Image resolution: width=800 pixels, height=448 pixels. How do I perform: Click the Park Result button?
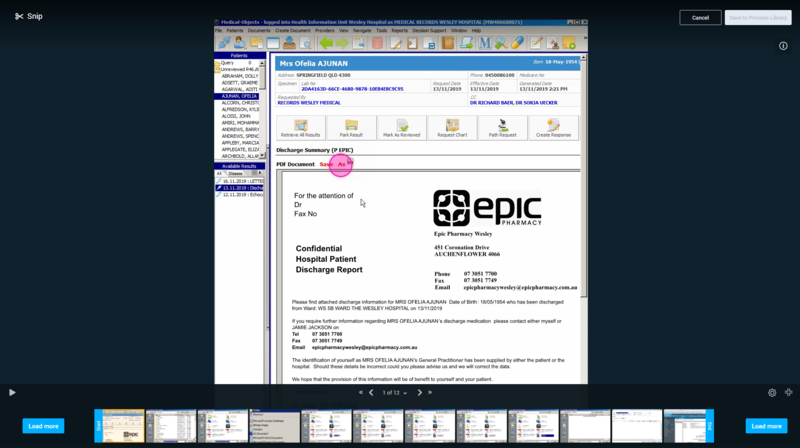coord(351,128)
